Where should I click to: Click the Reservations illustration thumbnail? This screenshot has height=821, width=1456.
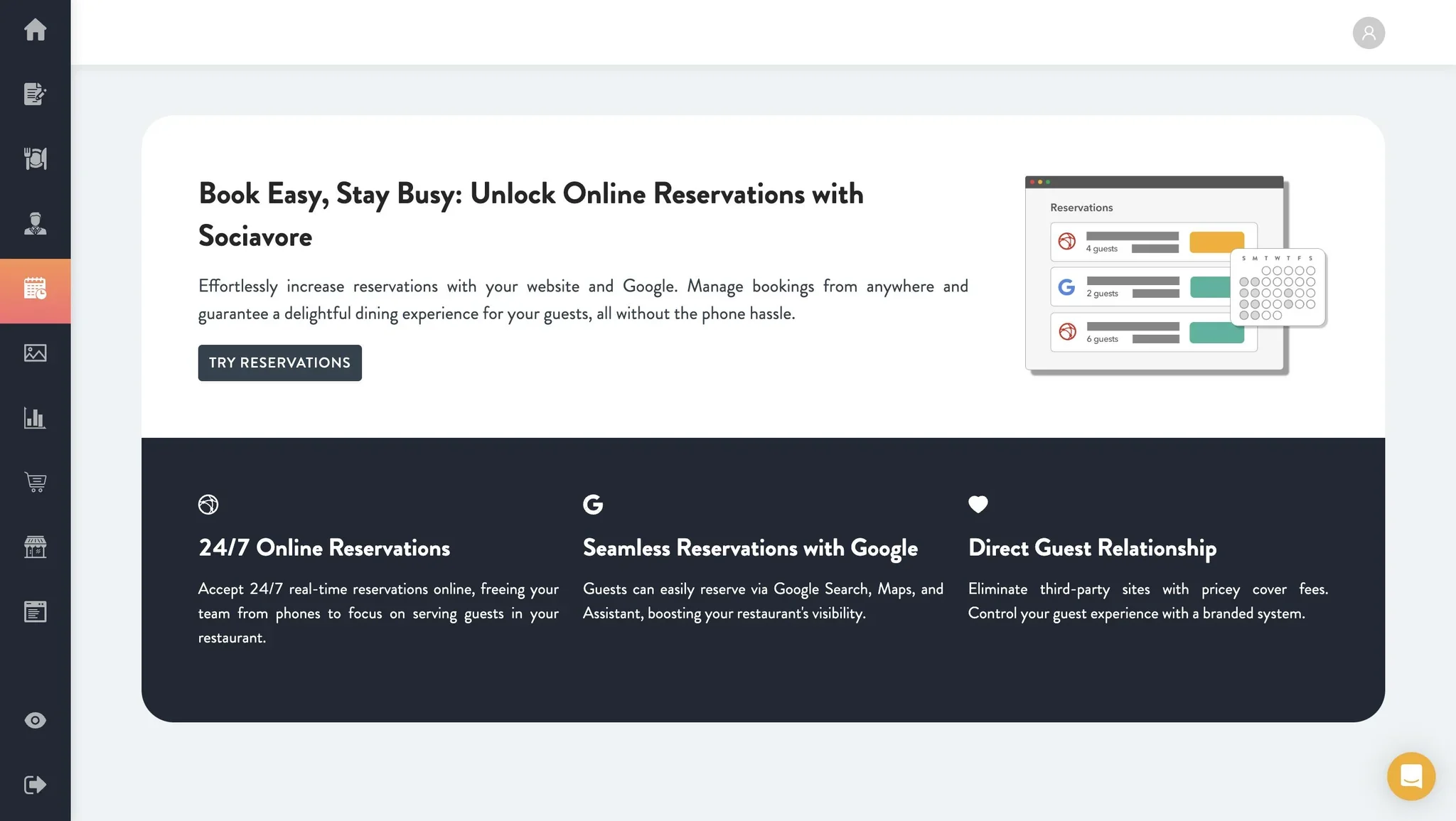[1176, 275]
